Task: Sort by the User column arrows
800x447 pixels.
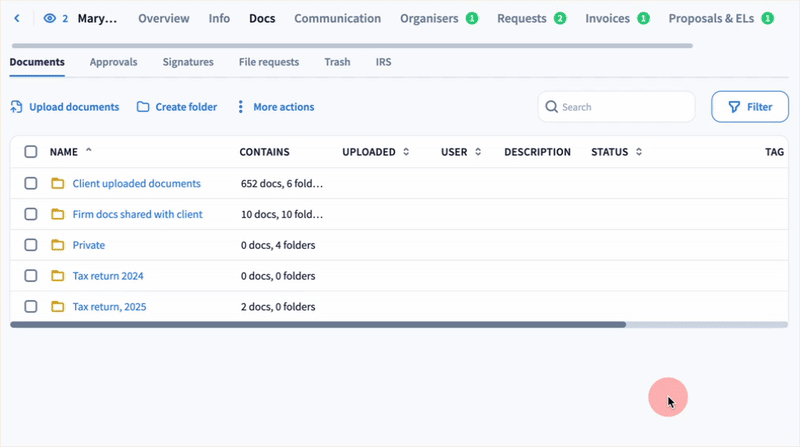Action: click(x=478, y=152)
